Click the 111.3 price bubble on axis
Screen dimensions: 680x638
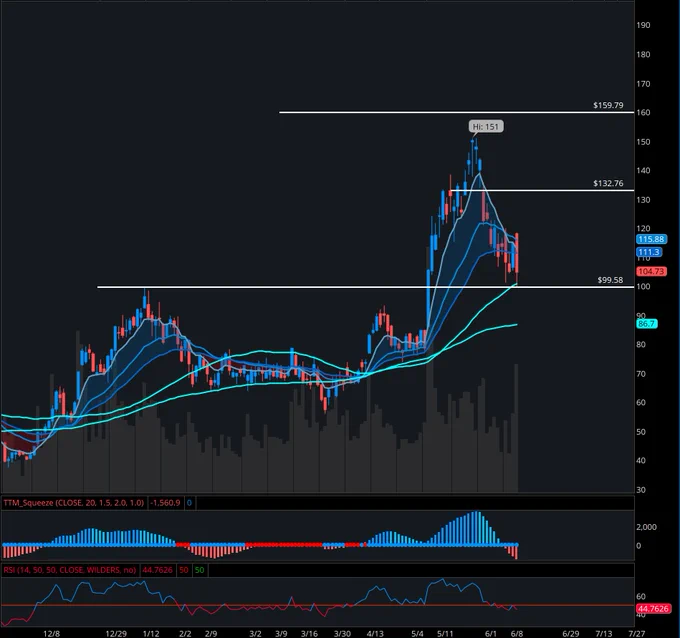649,252
